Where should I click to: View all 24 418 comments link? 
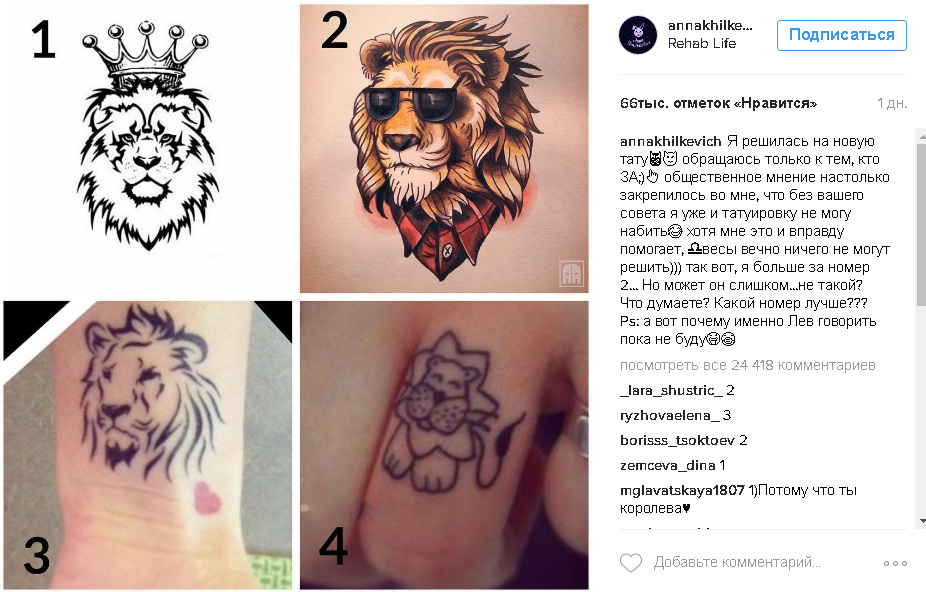point(747,365)
